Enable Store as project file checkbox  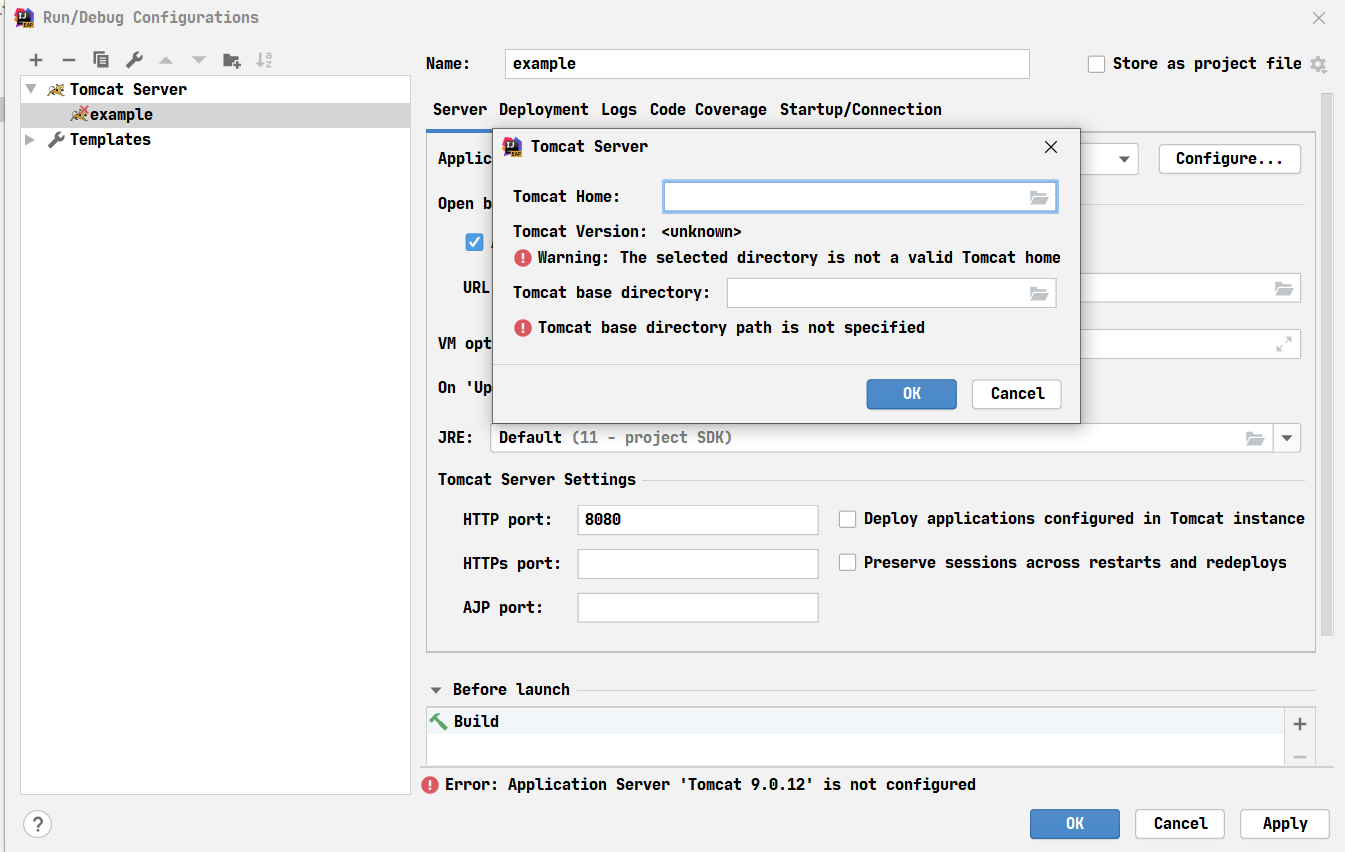coord(1096,64)
